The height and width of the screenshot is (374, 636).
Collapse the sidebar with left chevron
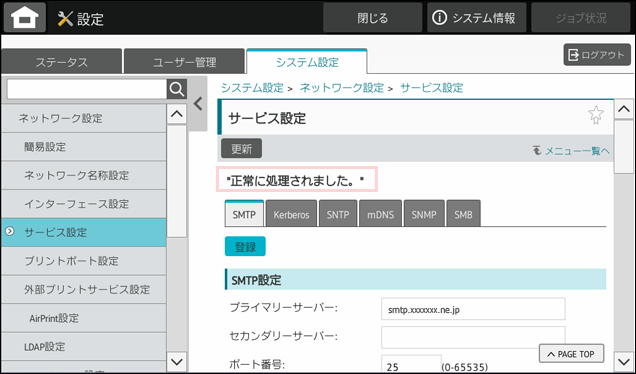tap(198, 104)
